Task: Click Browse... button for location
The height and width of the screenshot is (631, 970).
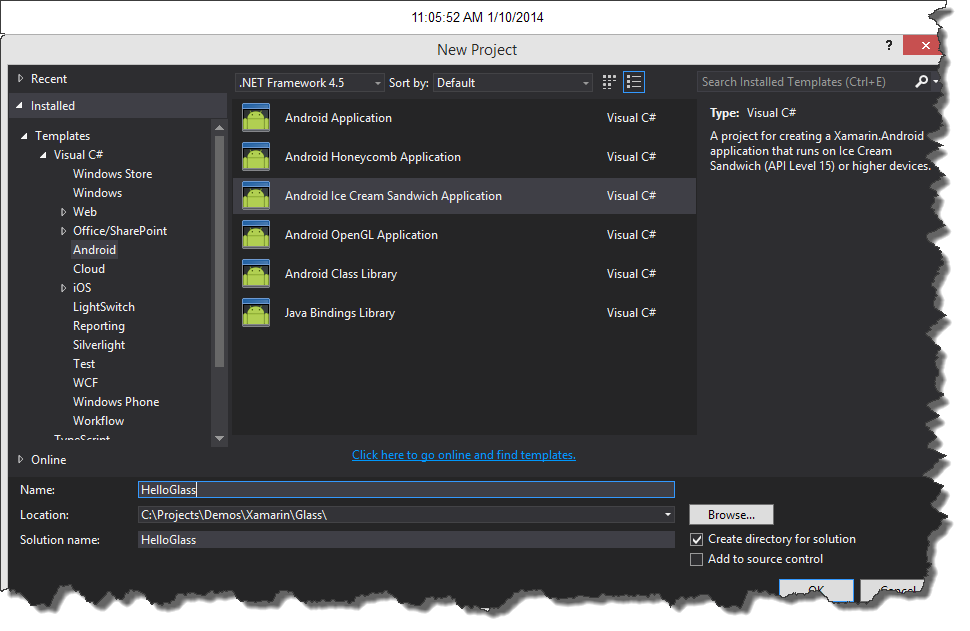Action: click(x=731, y=515)
